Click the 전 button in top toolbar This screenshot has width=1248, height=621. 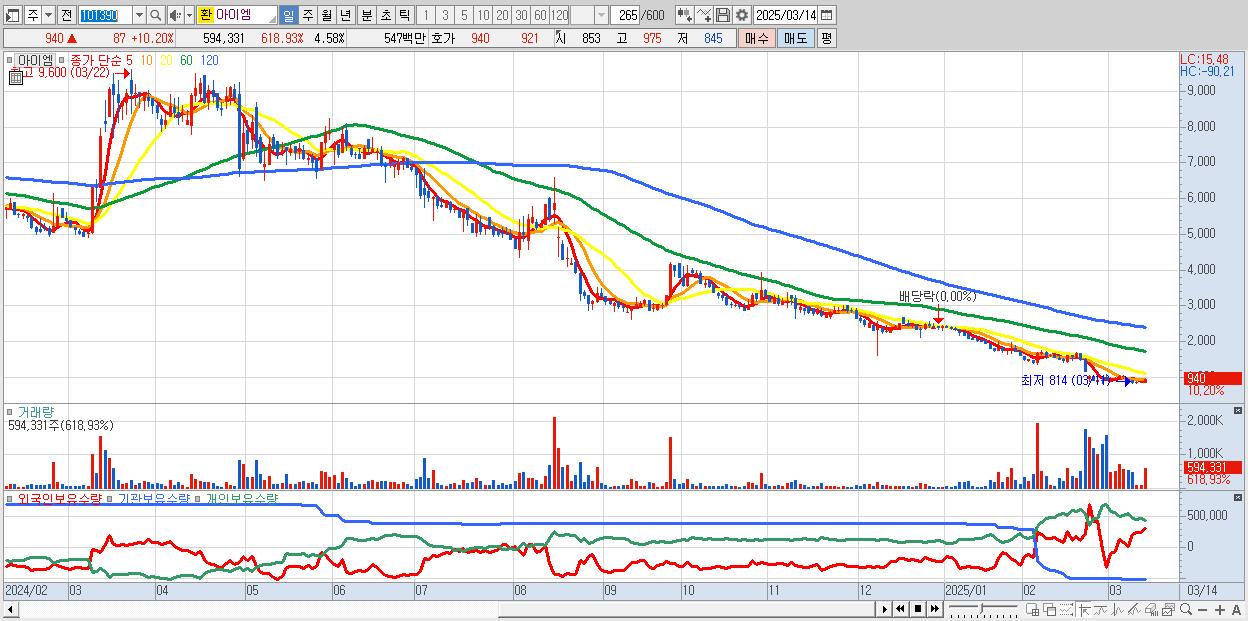click(66, 15)
